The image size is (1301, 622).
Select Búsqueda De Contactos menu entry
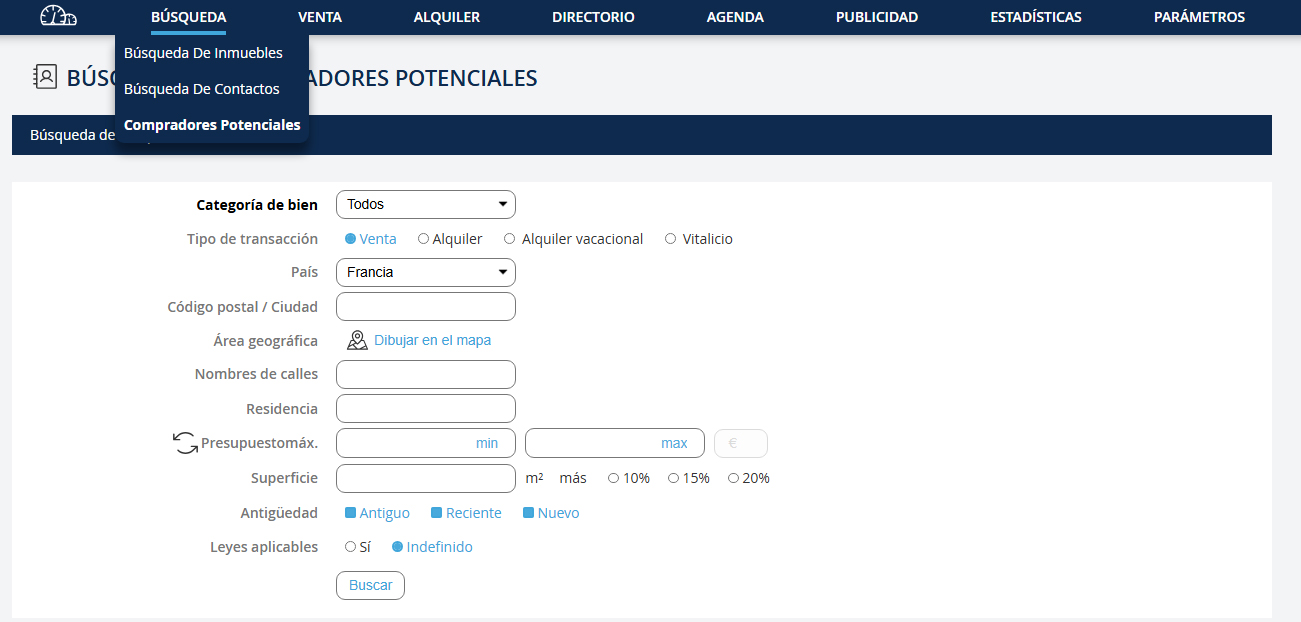(x=201, y=89)
